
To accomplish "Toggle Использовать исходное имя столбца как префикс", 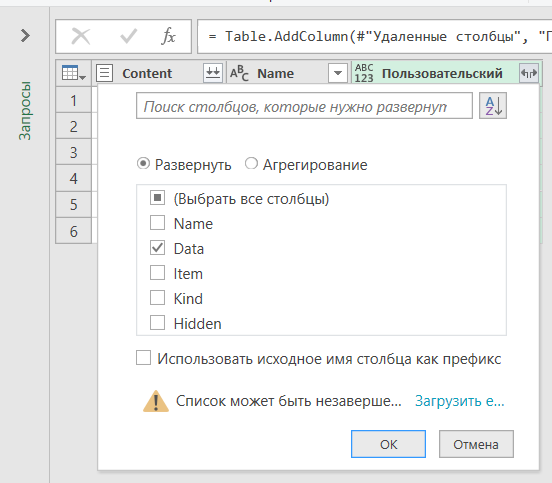I will pyautogui.click(x=144, y=358).
